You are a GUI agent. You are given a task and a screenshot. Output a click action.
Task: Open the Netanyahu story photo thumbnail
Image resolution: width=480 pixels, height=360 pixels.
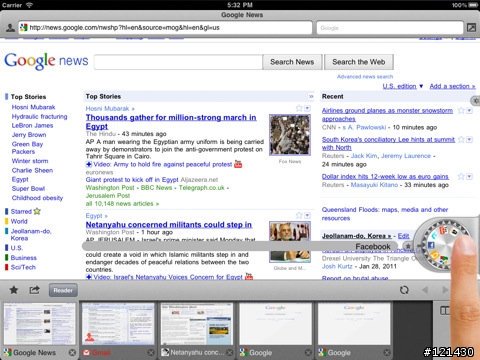coord(290,241)
